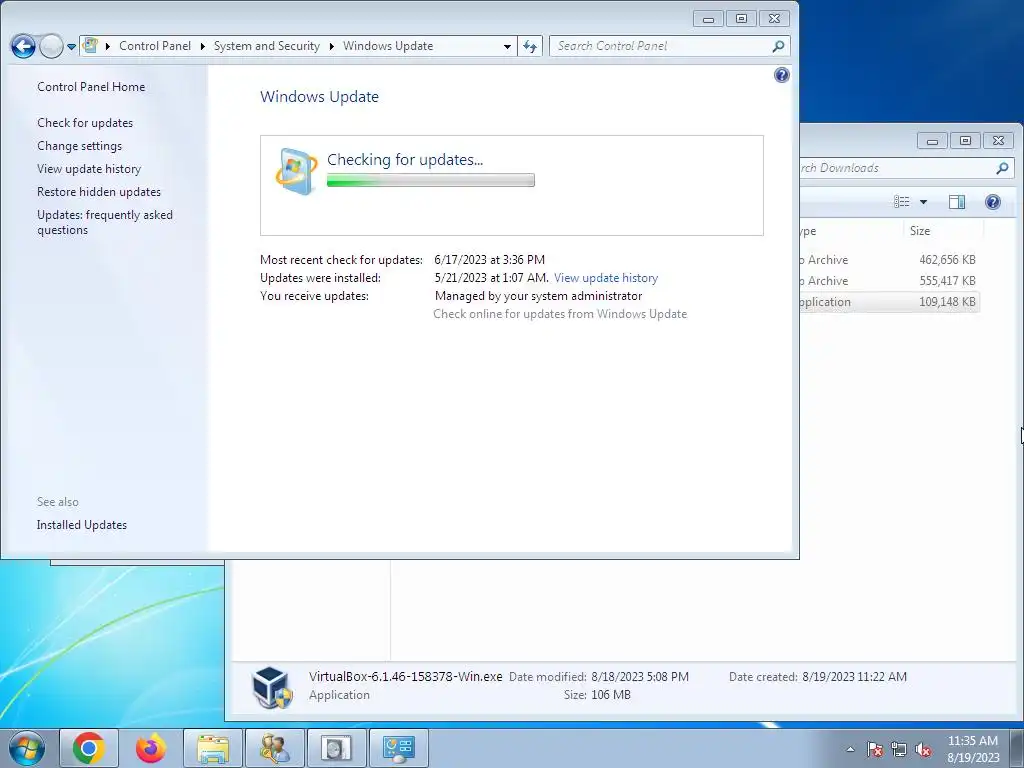Open Action Center flag icon
Image resolution: width=1024 pixels, height=768 pixels.
tap(875, 749)
